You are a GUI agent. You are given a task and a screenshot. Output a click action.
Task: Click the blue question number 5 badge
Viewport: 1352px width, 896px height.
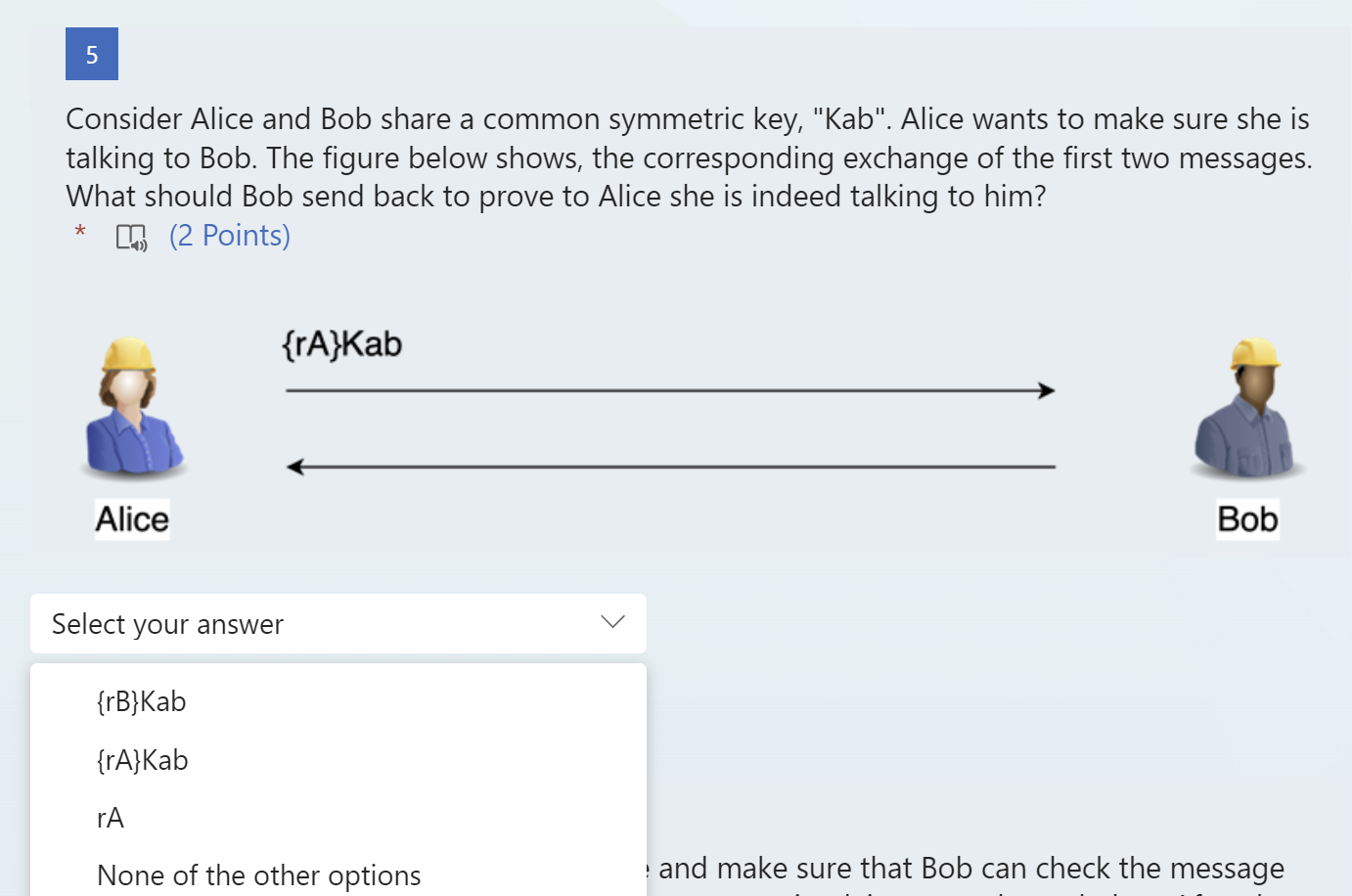click(91, 54)
